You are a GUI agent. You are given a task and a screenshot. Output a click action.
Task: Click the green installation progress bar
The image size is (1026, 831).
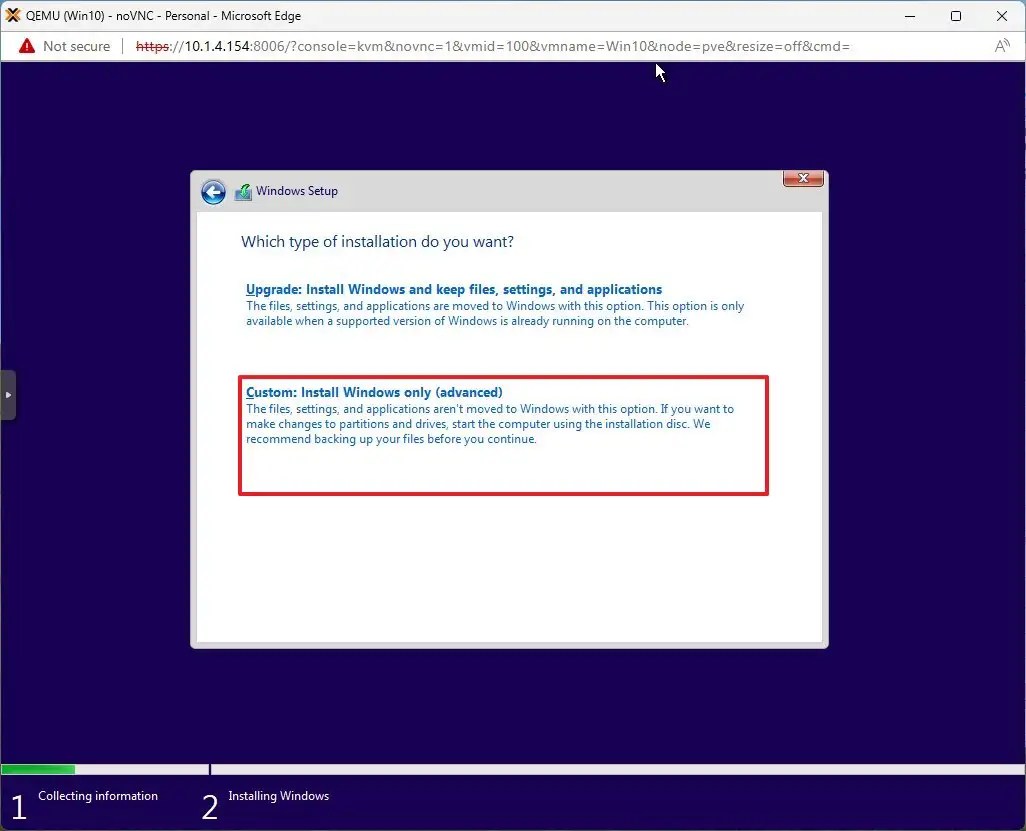[x=38, y=769]
